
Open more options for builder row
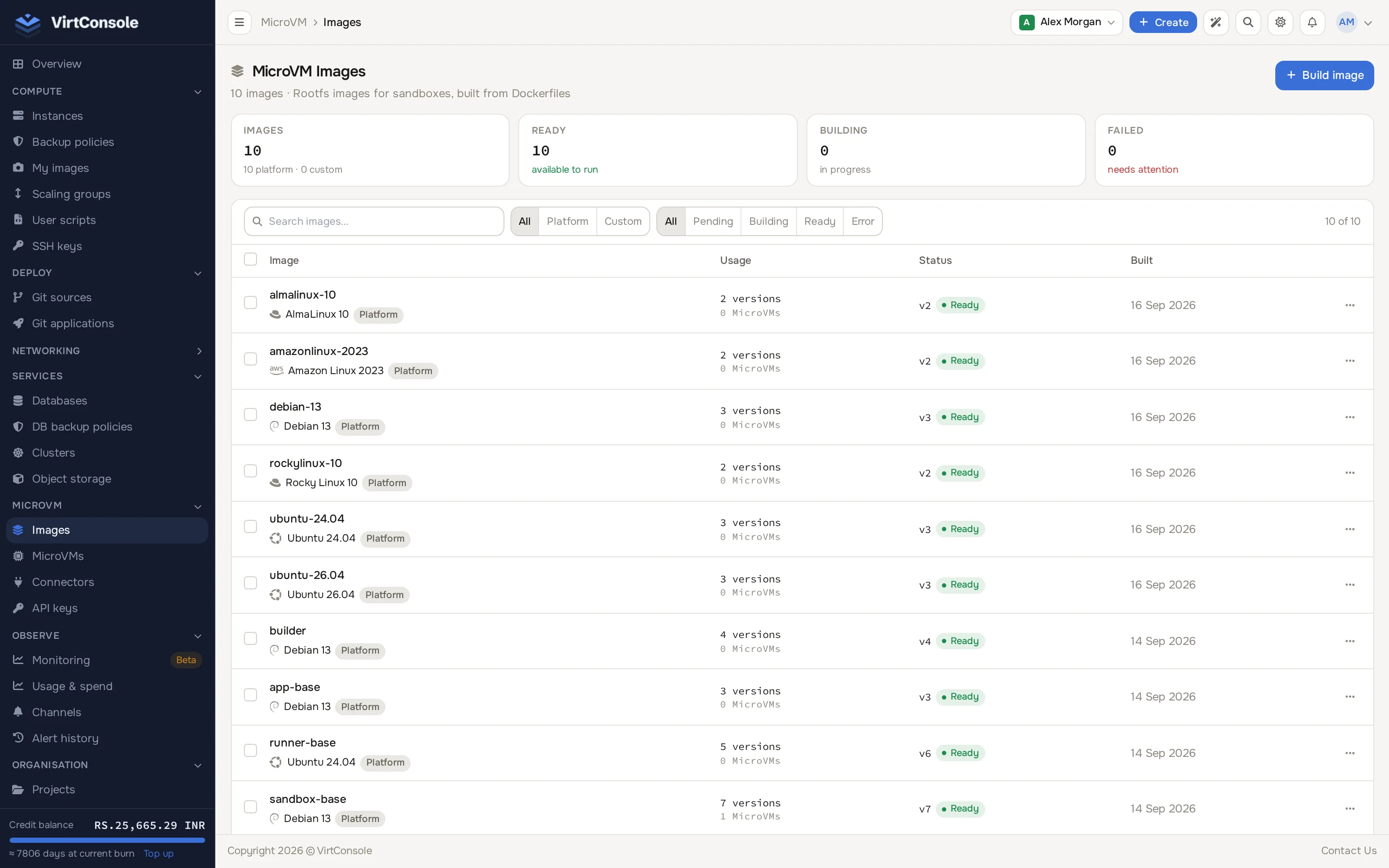pyautogui.click(x=1350, y=641)
